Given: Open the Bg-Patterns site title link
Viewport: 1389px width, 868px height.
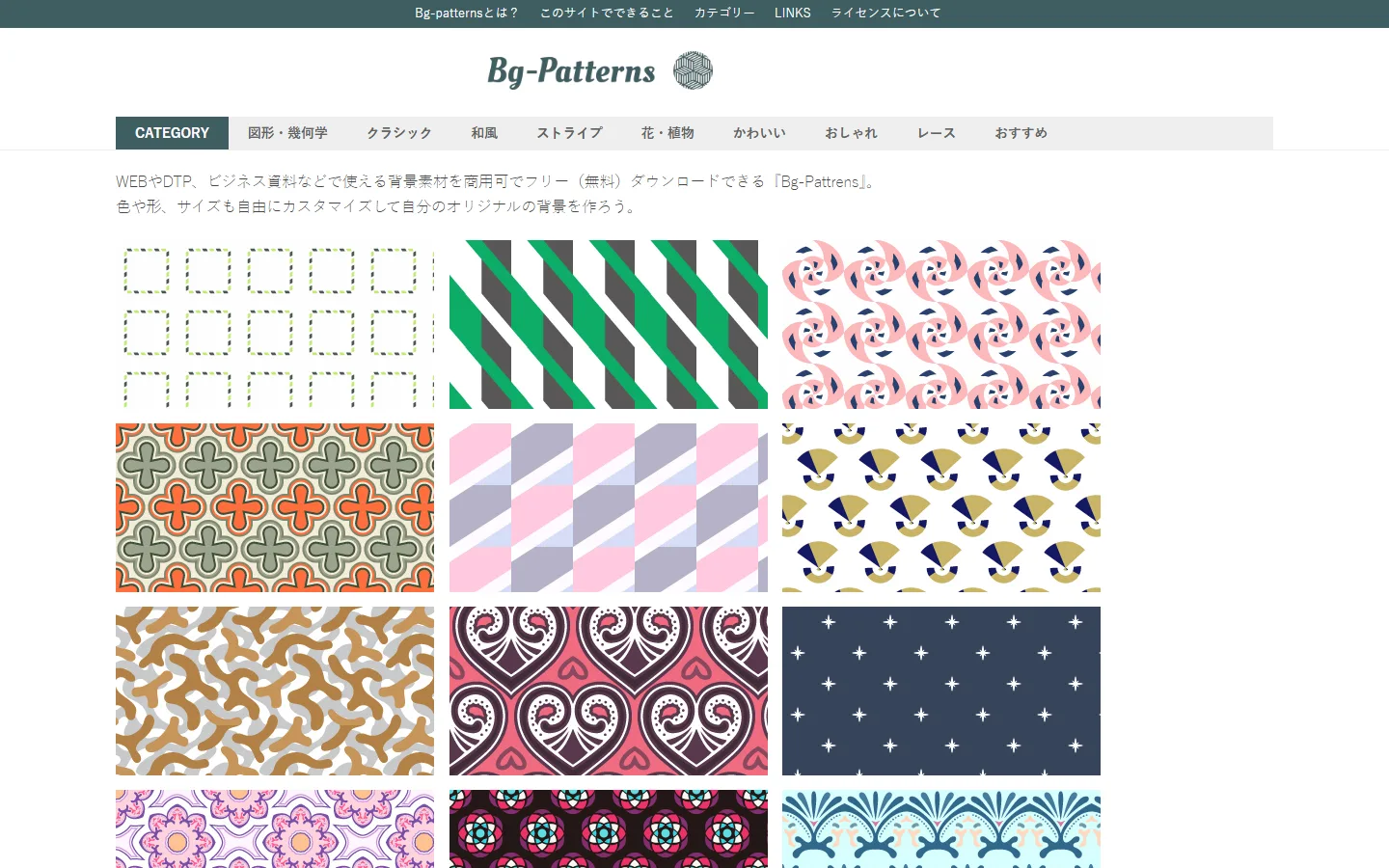Looking at the screenshot, I should (571, 71).
